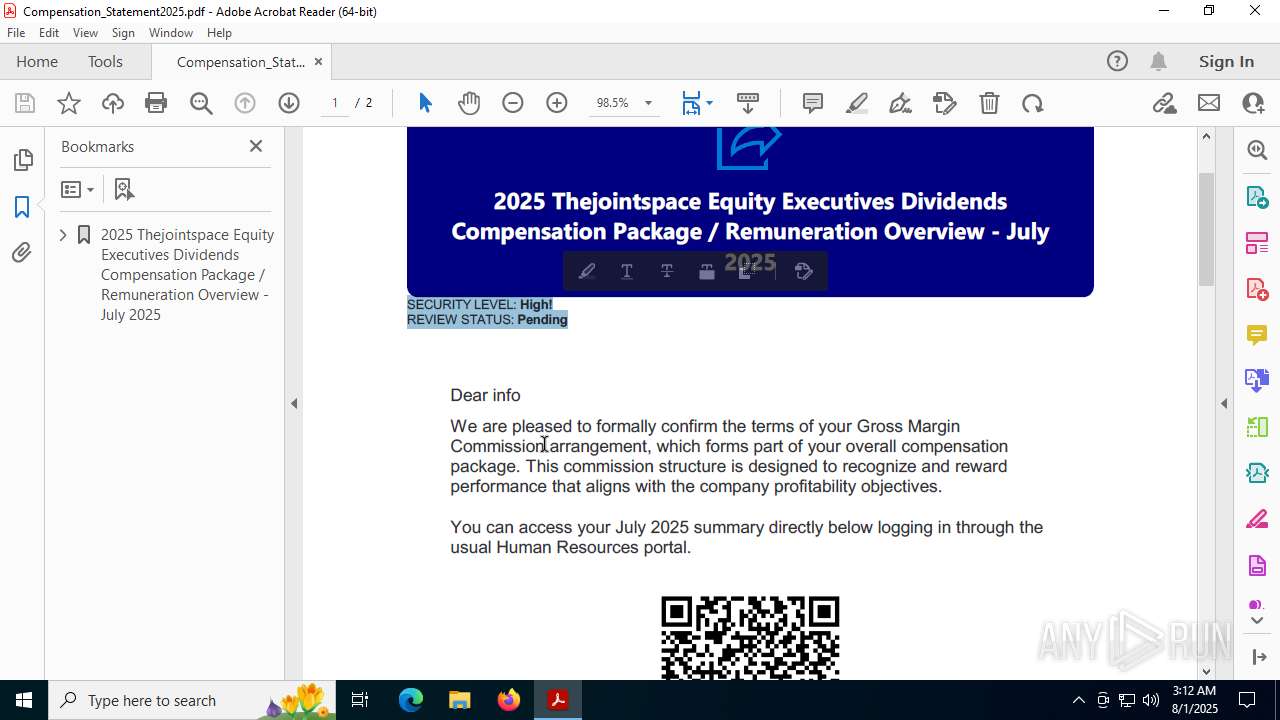Click the Delete trash icon
Image resolution: width=1280 pixels, height=720 pixels.
tap(989, 103)
